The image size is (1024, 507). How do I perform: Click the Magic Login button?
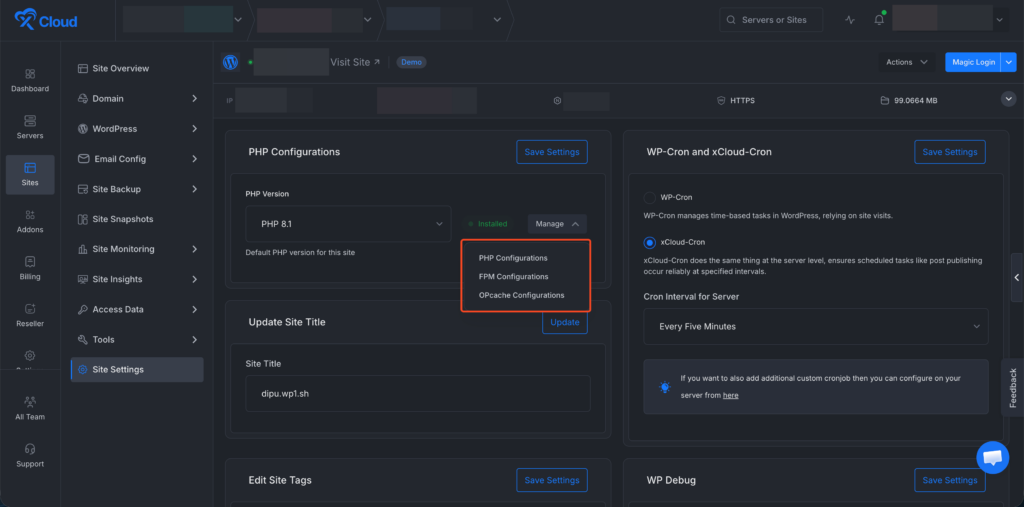click(x=973, y=62)
